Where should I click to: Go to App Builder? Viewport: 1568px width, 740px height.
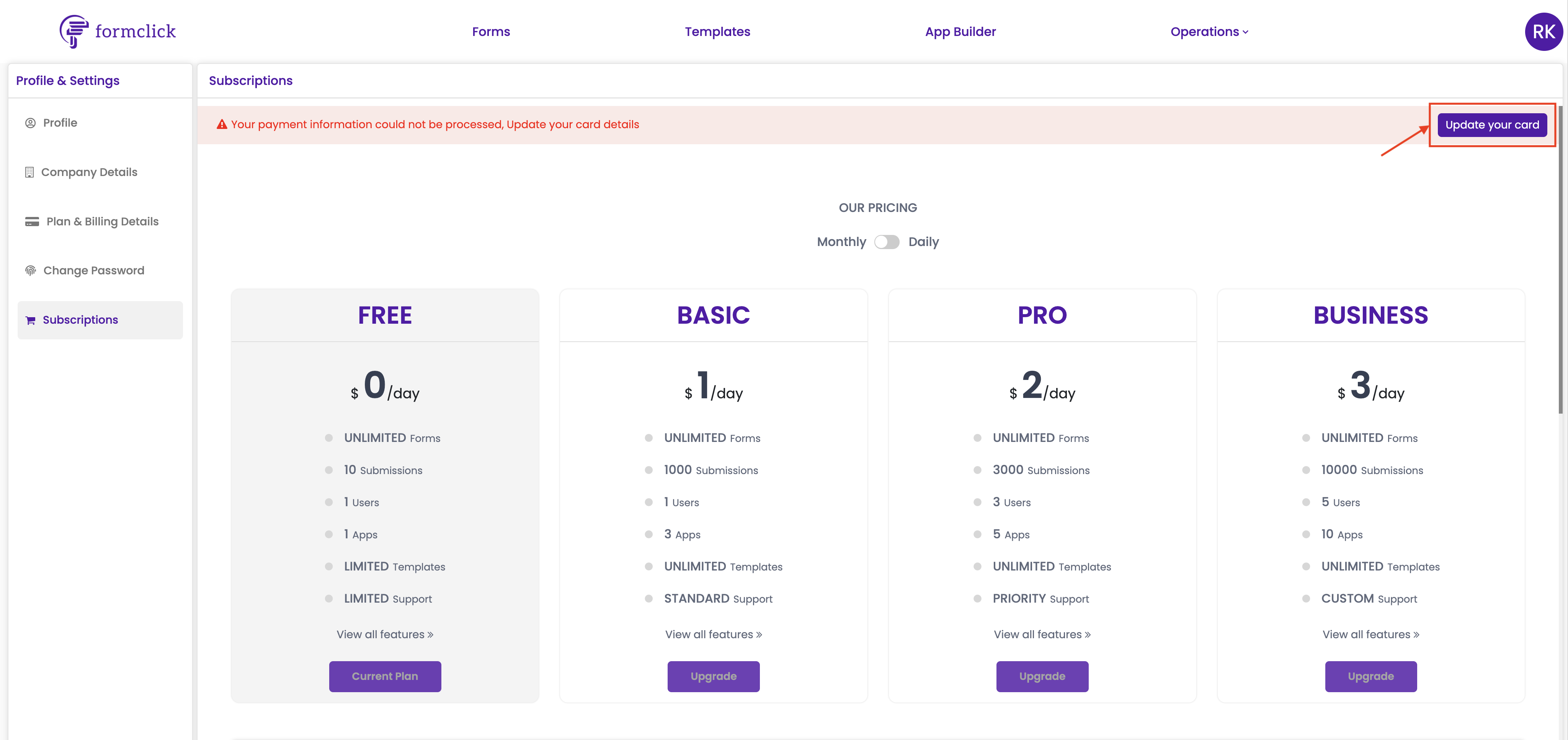960,32
